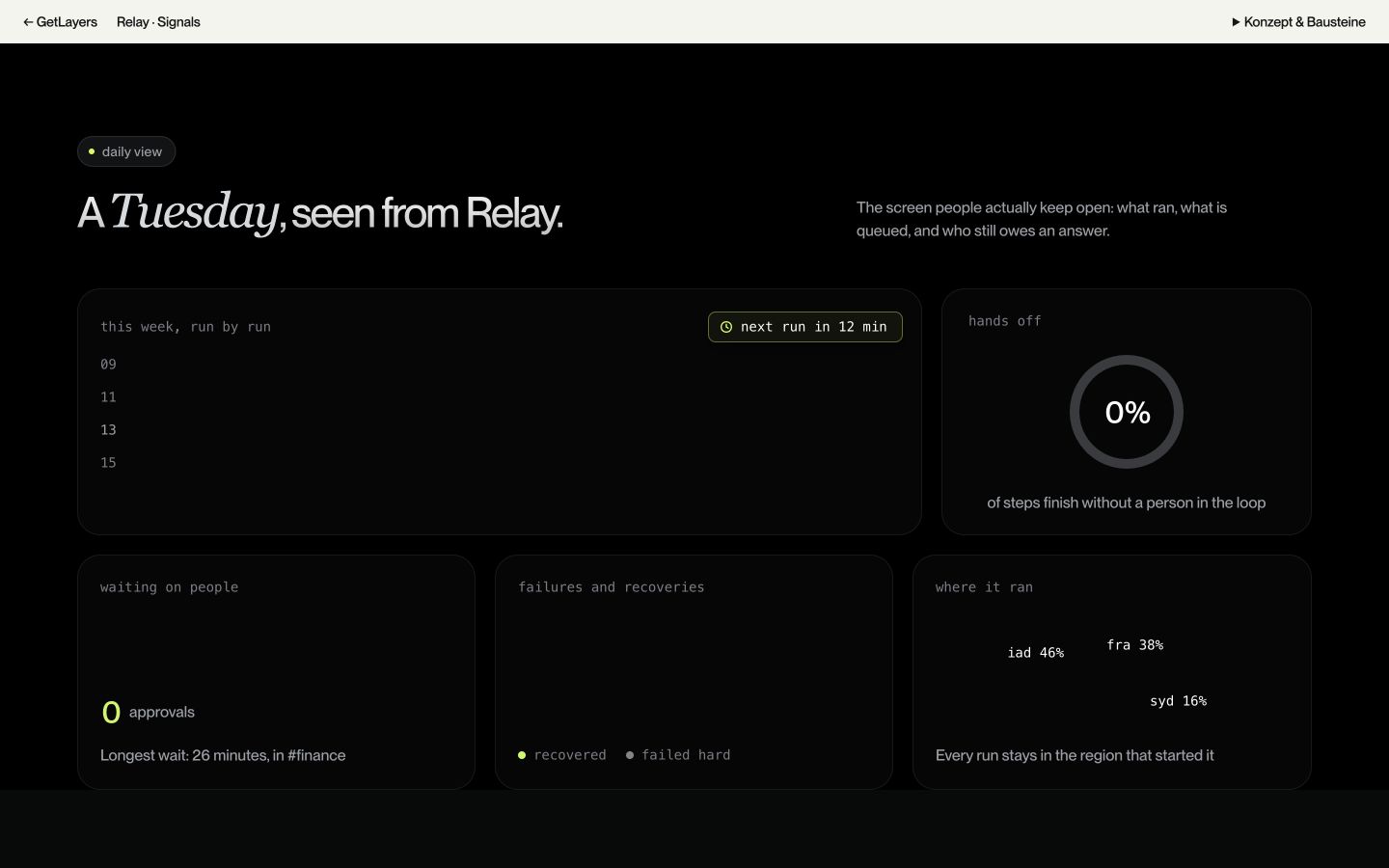Click the recovered legend entry
Viewport: 1389px width, 868px height.
561,755
